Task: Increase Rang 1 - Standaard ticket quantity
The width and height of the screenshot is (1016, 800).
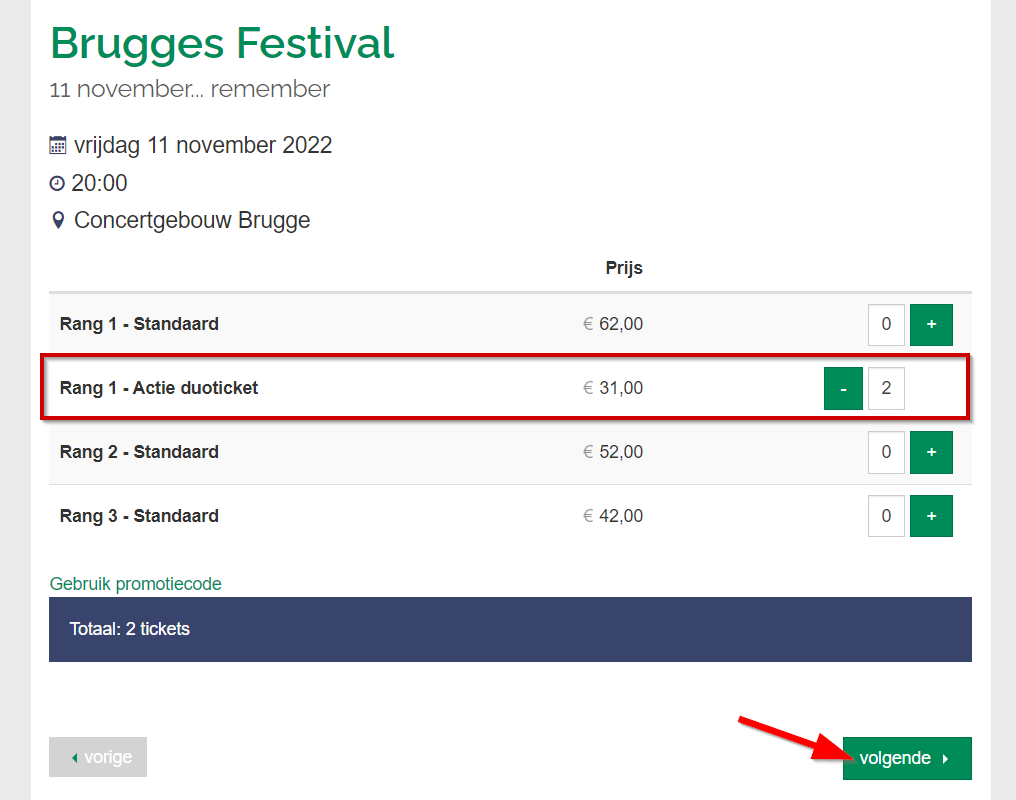Action: (931, 325)
